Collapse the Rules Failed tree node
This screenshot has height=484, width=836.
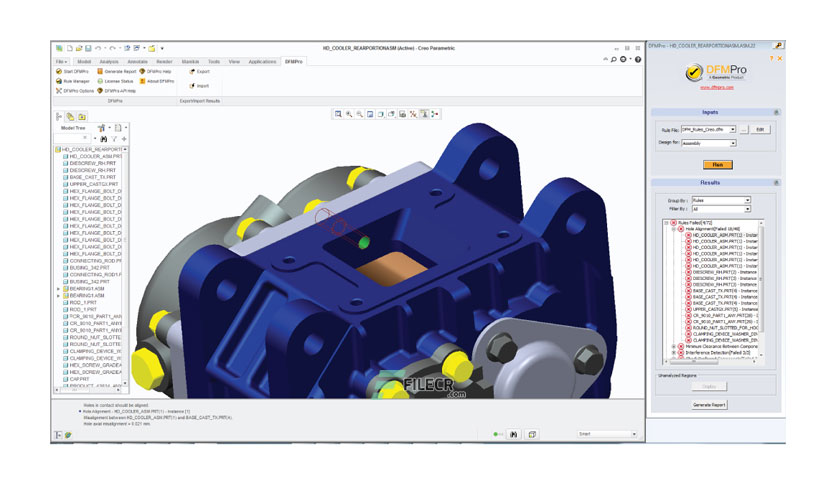pyautogui.click(x=666, y=223)
